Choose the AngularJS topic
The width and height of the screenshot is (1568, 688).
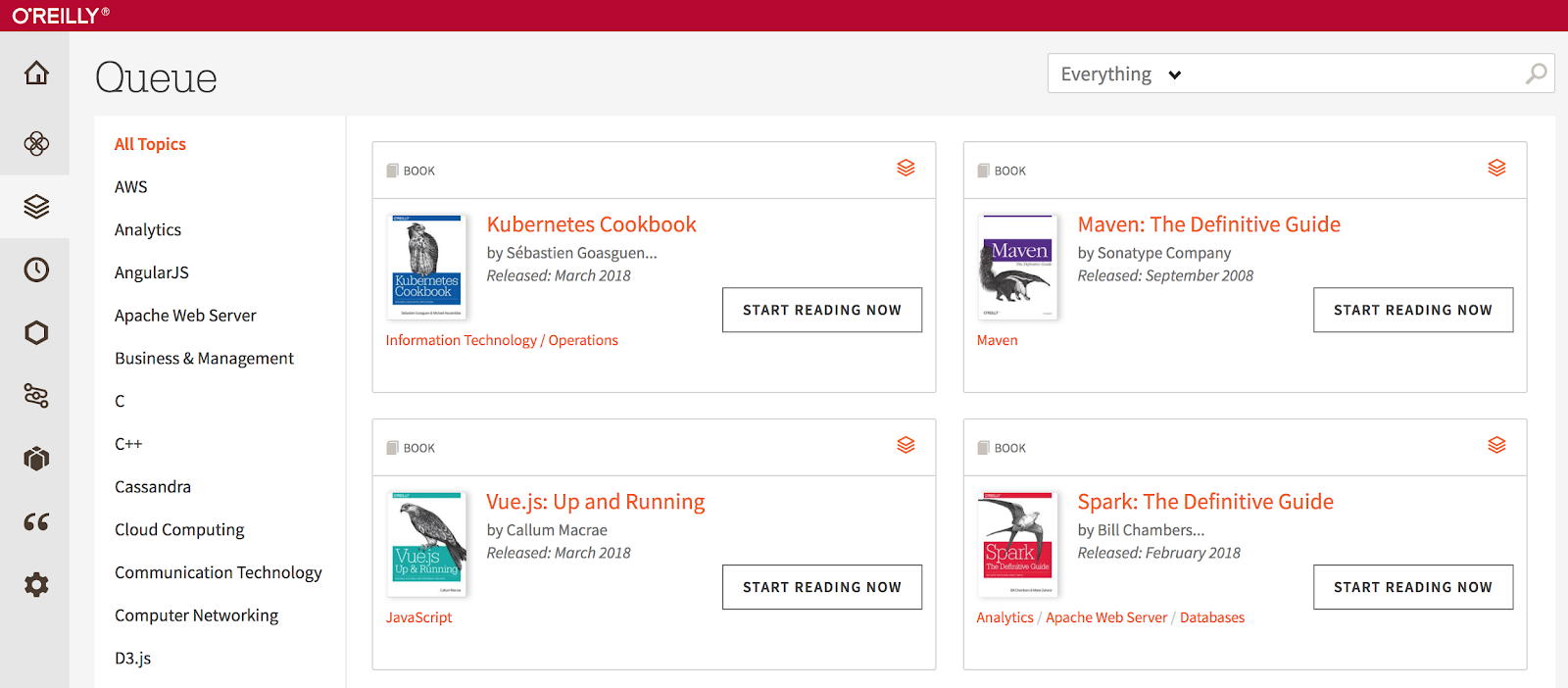tap(152, 272)
